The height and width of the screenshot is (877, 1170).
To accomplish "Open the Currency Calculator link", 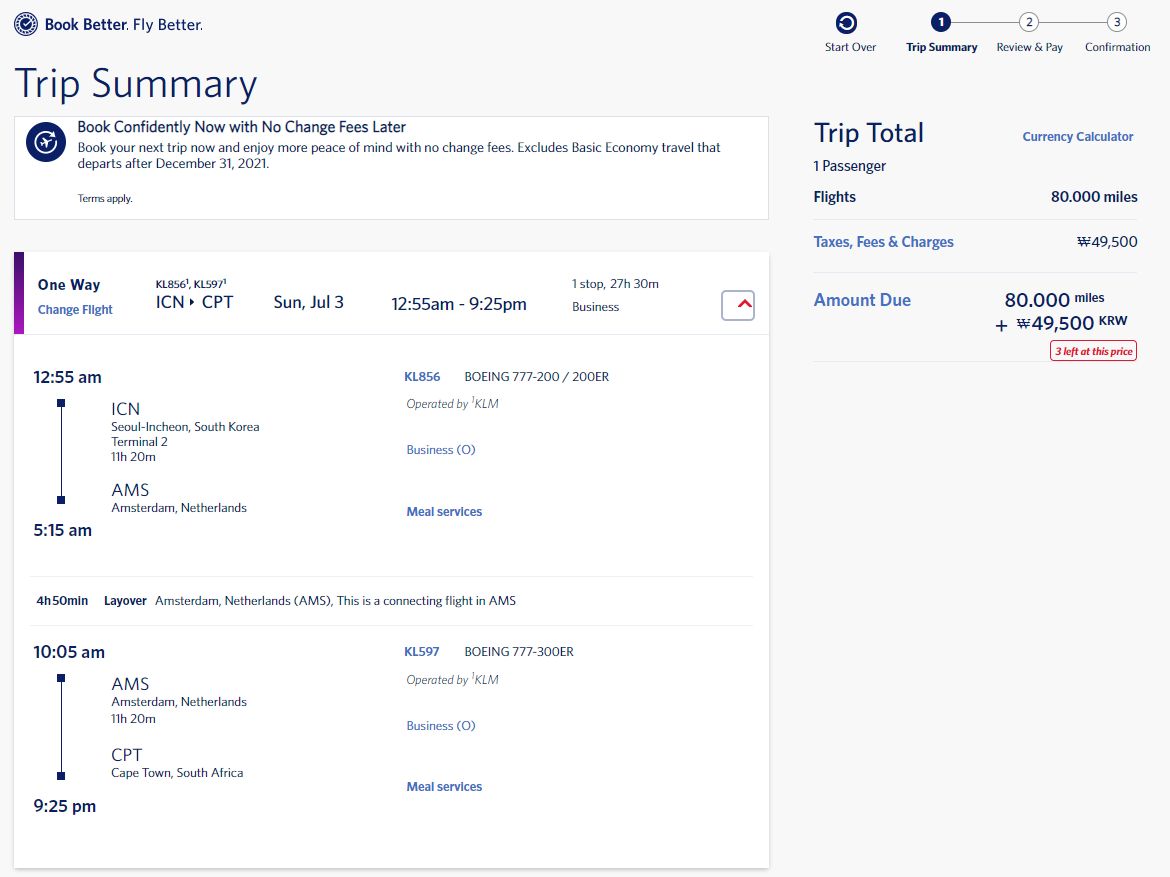I will coord(1077,137).
